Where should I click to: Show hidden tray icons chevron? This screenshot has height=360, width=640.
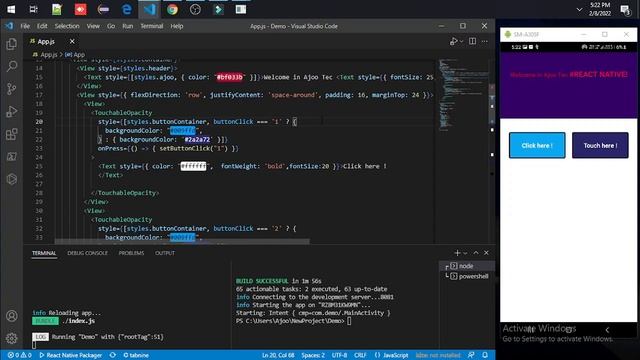tap(579, 9)
